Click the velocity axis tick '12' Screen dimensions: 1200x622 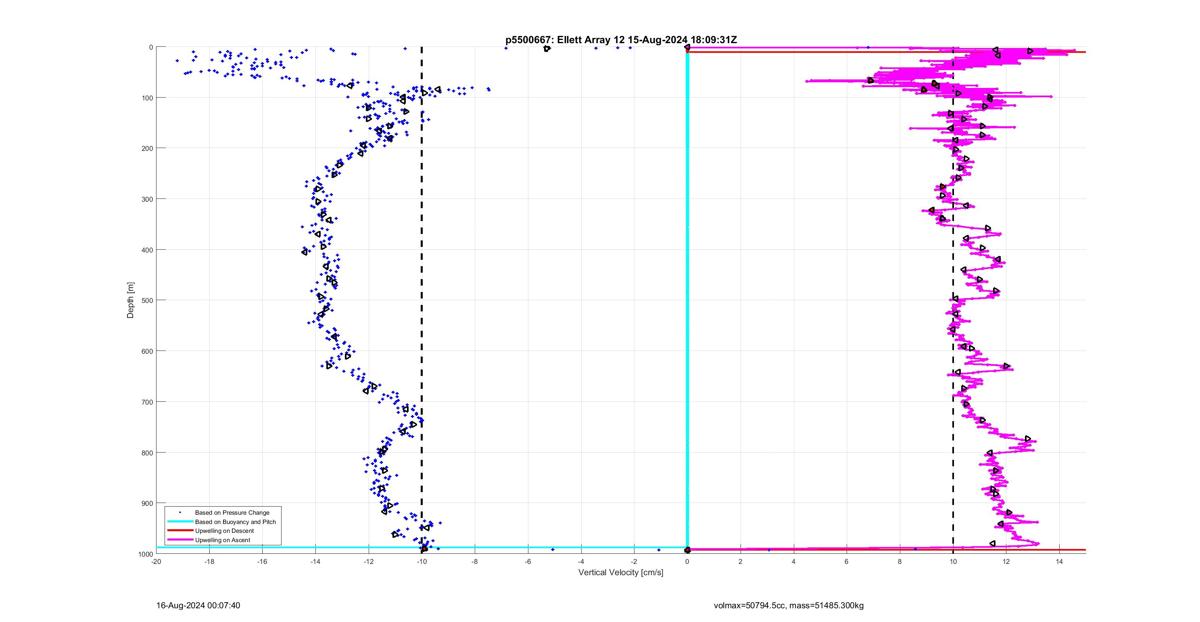[1005, 562]
